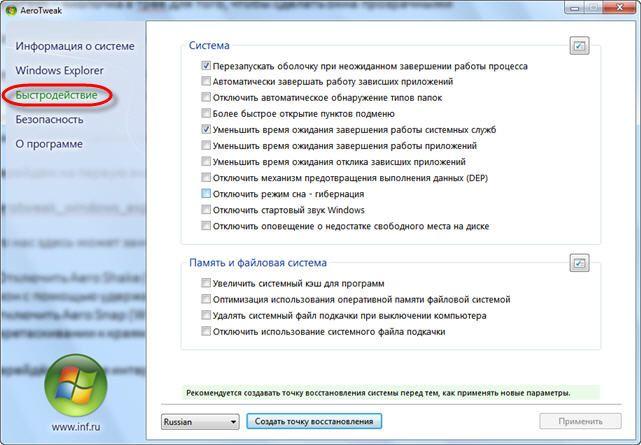Check Отключить автоматическое обнаружение типов папок
Image resolution: width=641 pixels, height=445 pixels.
coord(206,97)
